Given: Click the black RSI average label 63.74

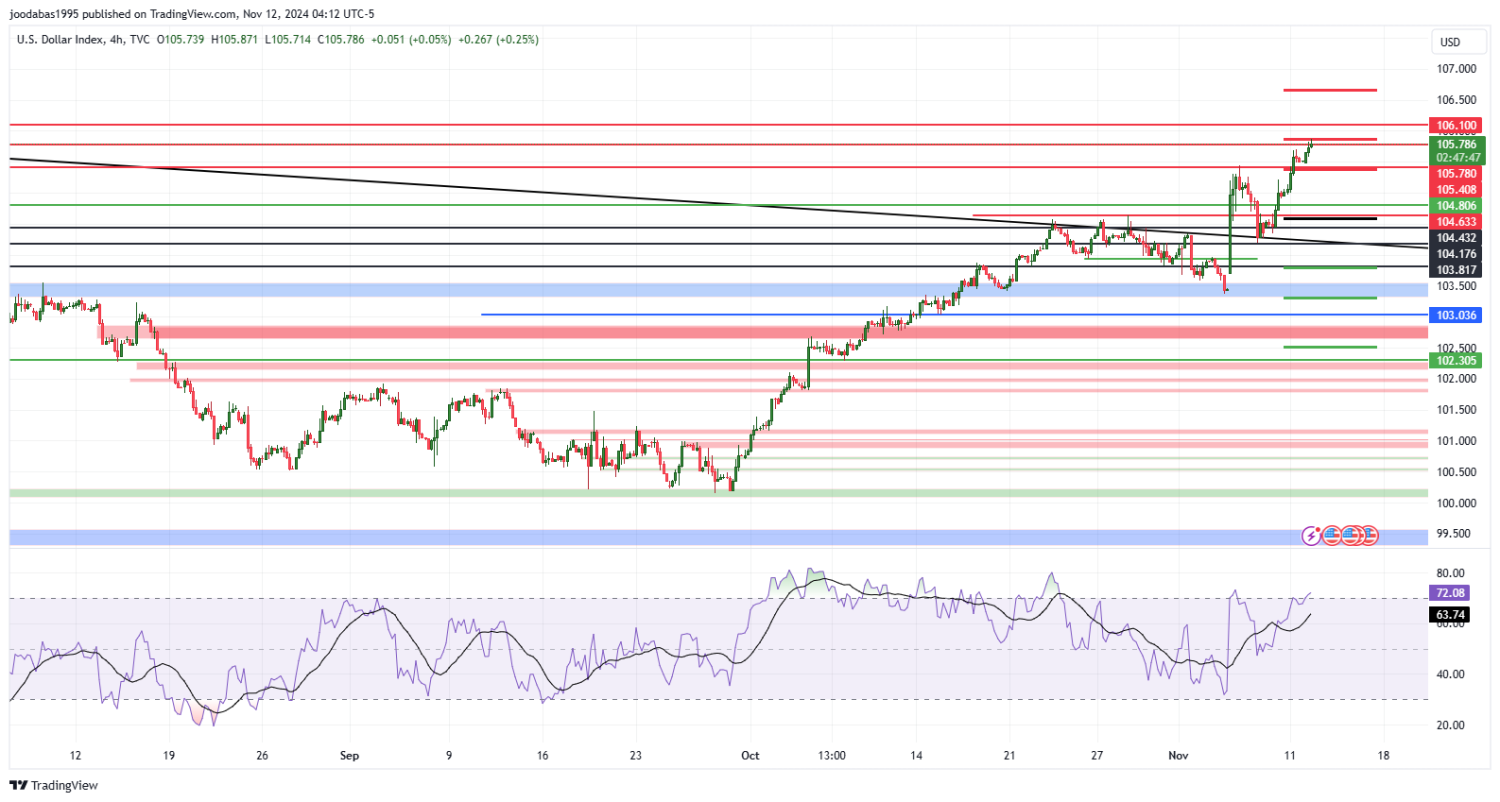Looking at the screenshot, I should 1451,615.
